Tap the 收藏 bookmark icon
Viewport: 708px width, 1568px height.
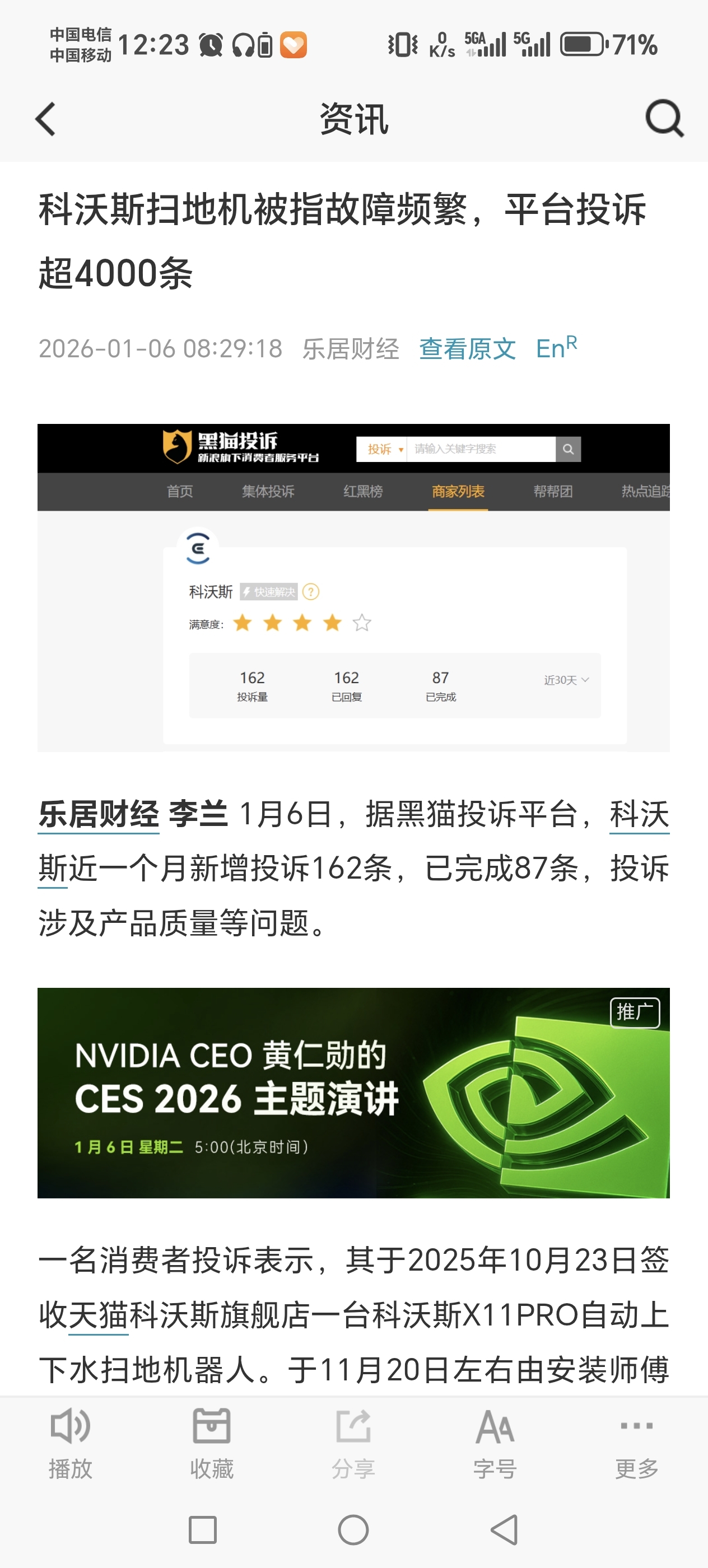(212, 1425)
